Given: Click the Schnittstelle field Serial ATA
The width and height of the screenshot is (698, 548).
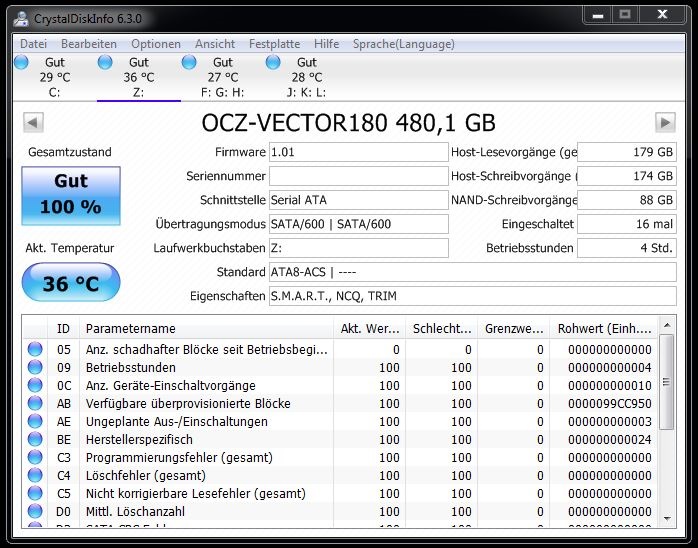Looking at the screenshot, I should tap(358, 200).
